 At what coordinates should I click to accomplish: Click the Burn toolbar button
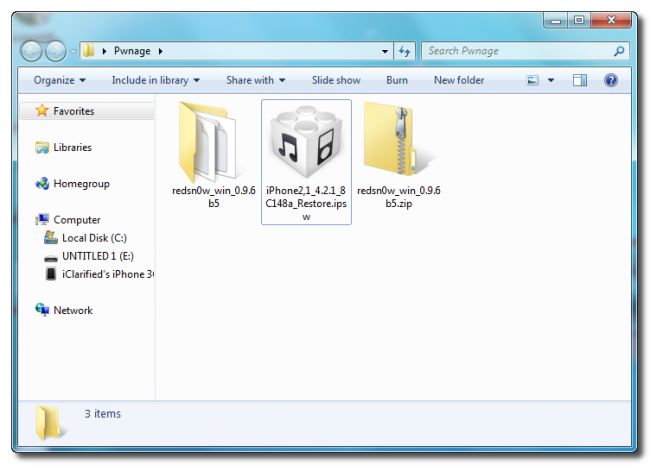coord(397,80)
